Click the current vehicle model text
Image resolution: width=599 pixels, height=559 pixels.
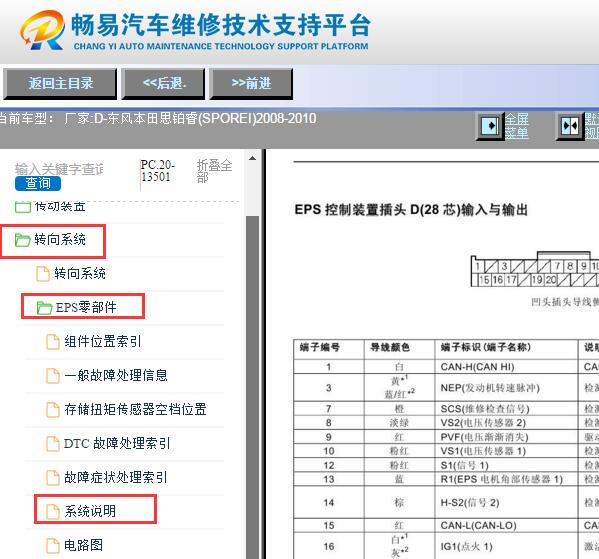[x=157, y=118]
